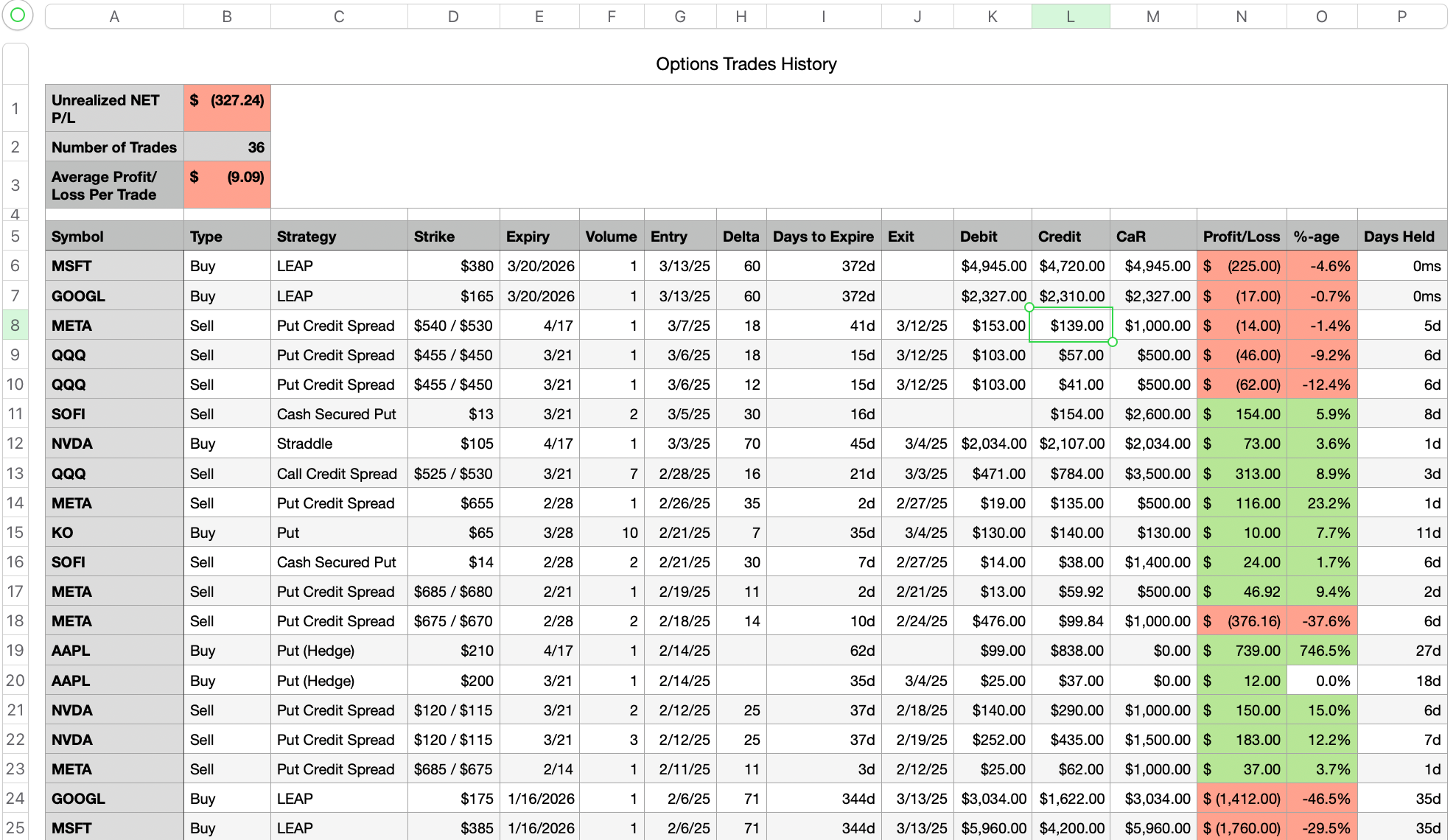Click CaR cell $3,500.00

(x=1153, y=473)
